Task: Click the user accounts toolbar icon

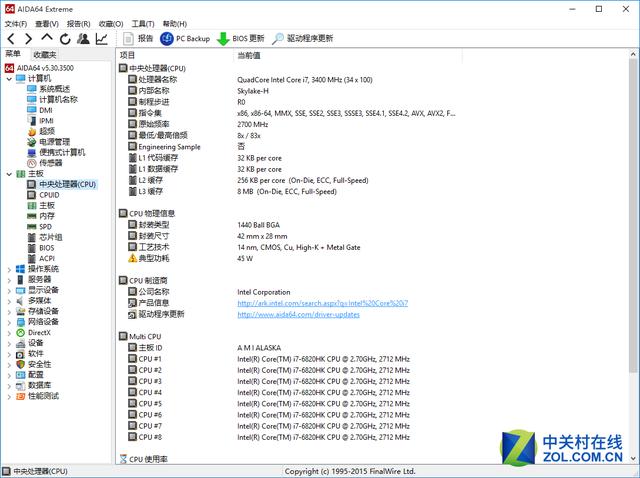Action: [83, 38]
